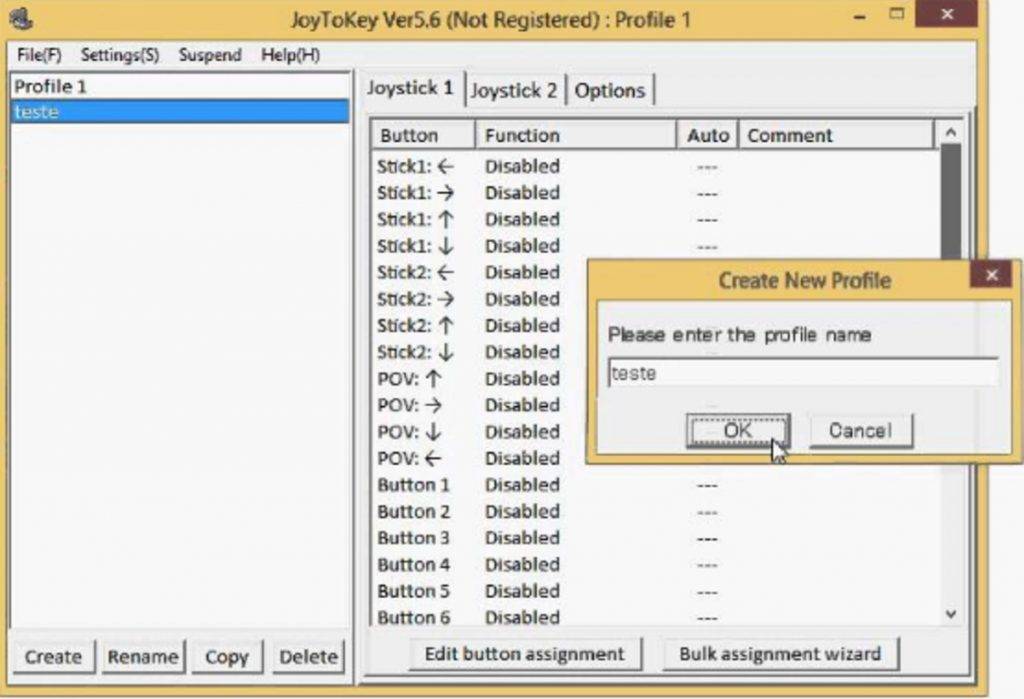Click the Create profile button
Screen dimensions: 1024x699
click(53, 657)
